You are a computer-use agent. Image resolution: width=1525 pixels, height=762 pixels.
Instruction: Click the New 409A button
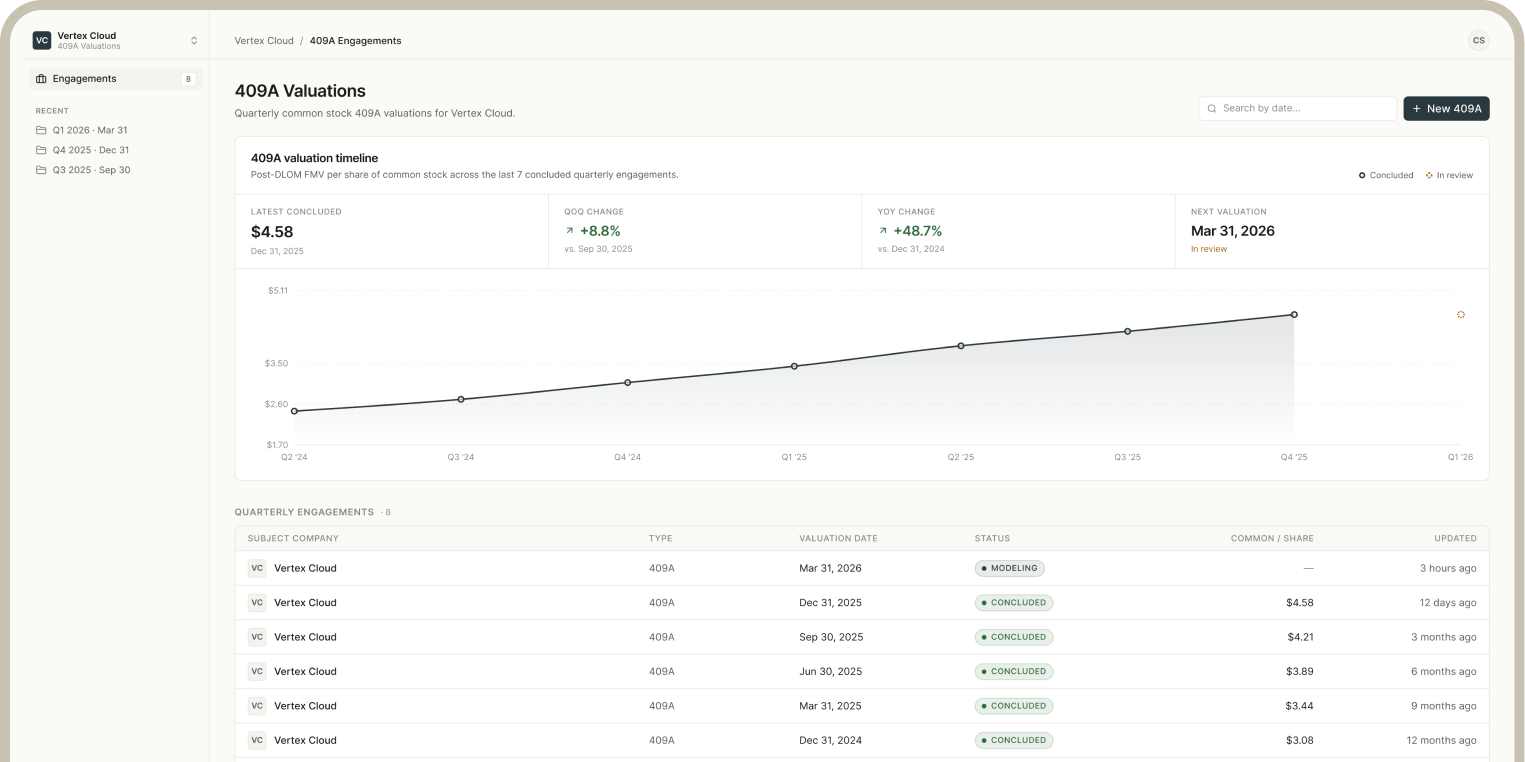1446,108
